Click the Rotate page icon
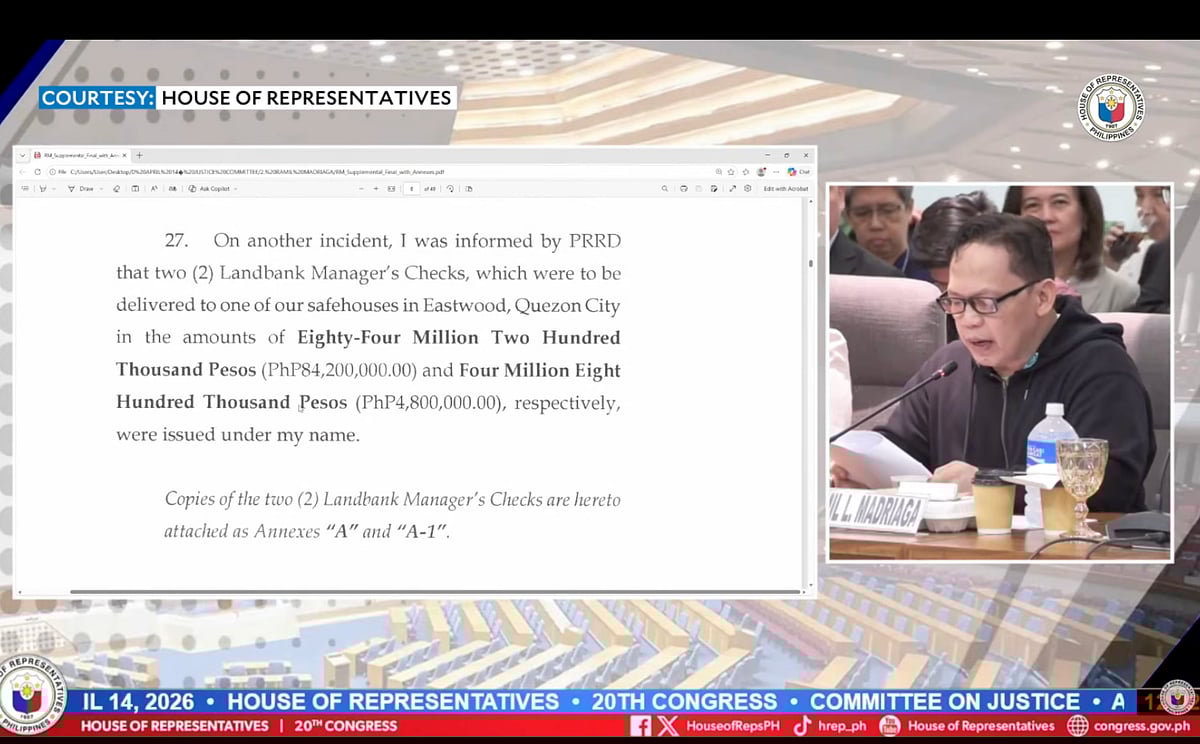Viewport: 1200px width, 744px height. point(450,188)
